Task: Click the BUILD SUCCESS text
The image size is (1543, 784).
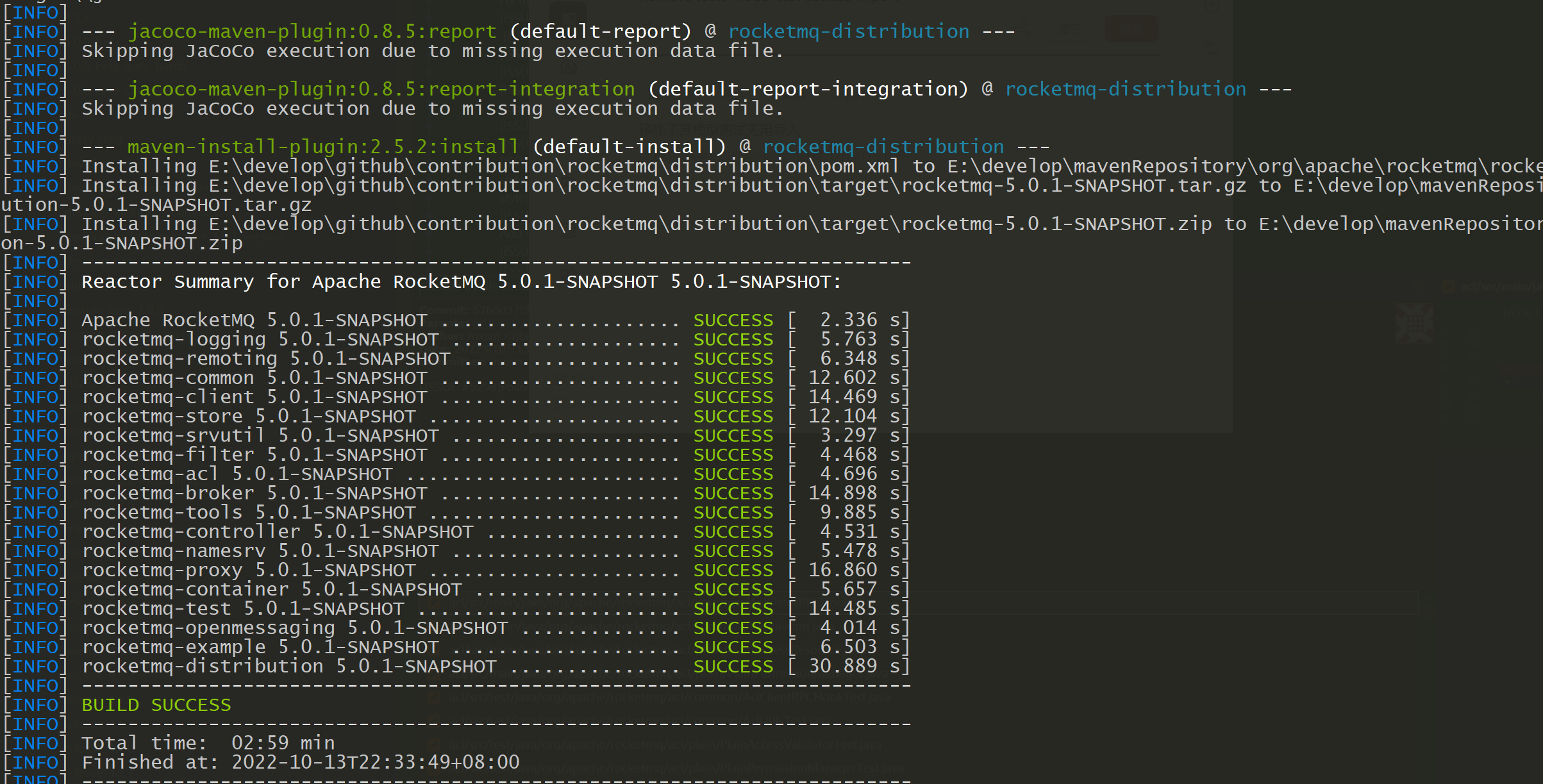Action: click(x=156, y=705)
